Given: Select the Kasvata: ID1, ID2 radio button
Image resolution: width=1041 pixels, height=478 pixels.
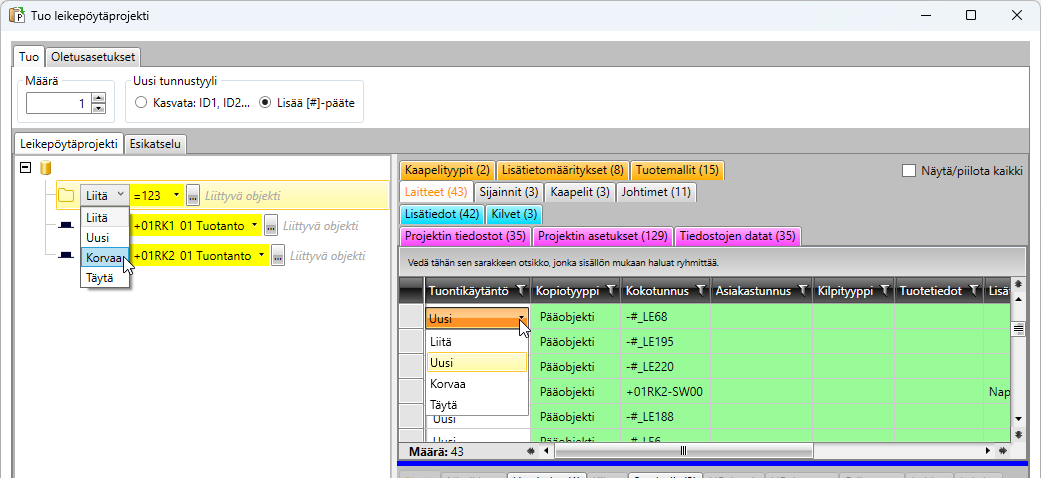Looking at the screenshot, I should pyautogui.click(x=141, y=102).
